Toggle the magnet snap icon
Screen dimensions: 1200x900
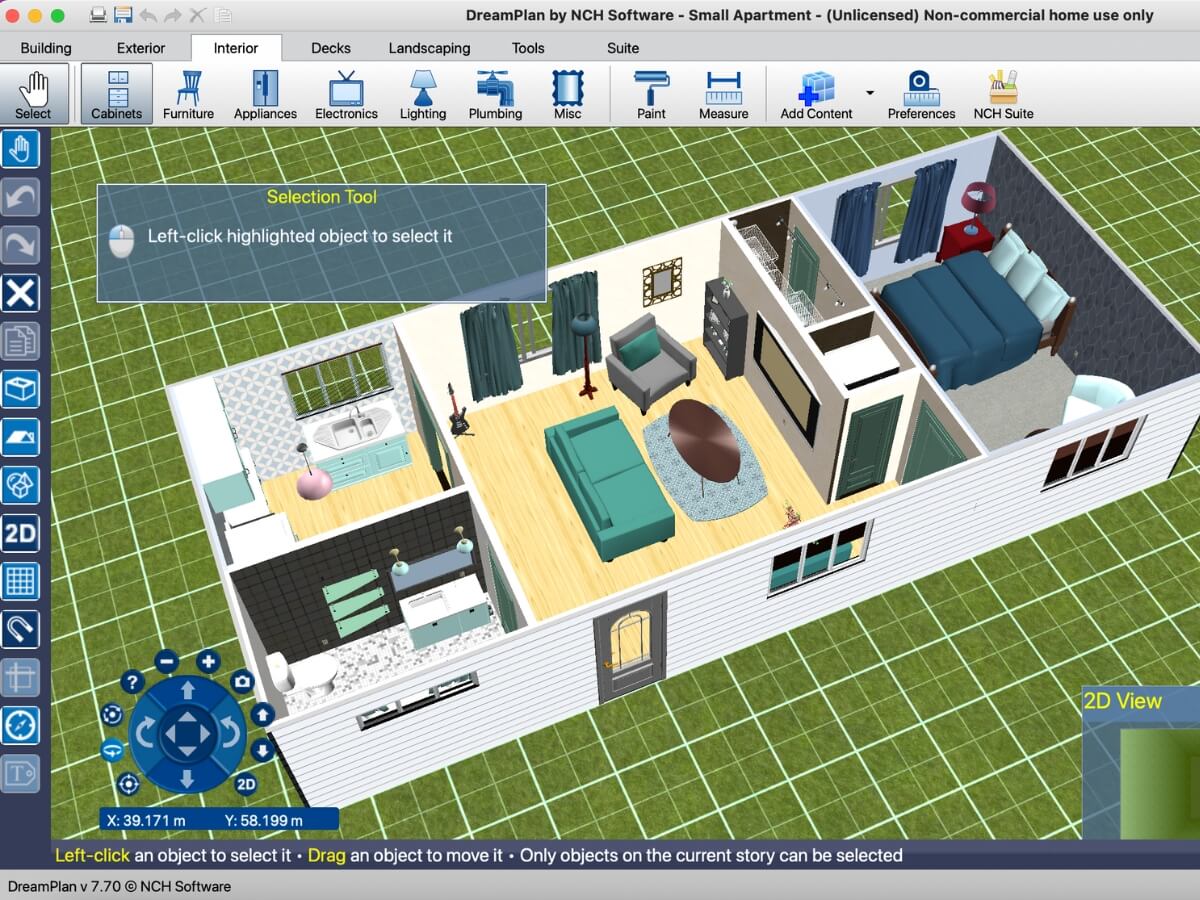click(21, 629)
